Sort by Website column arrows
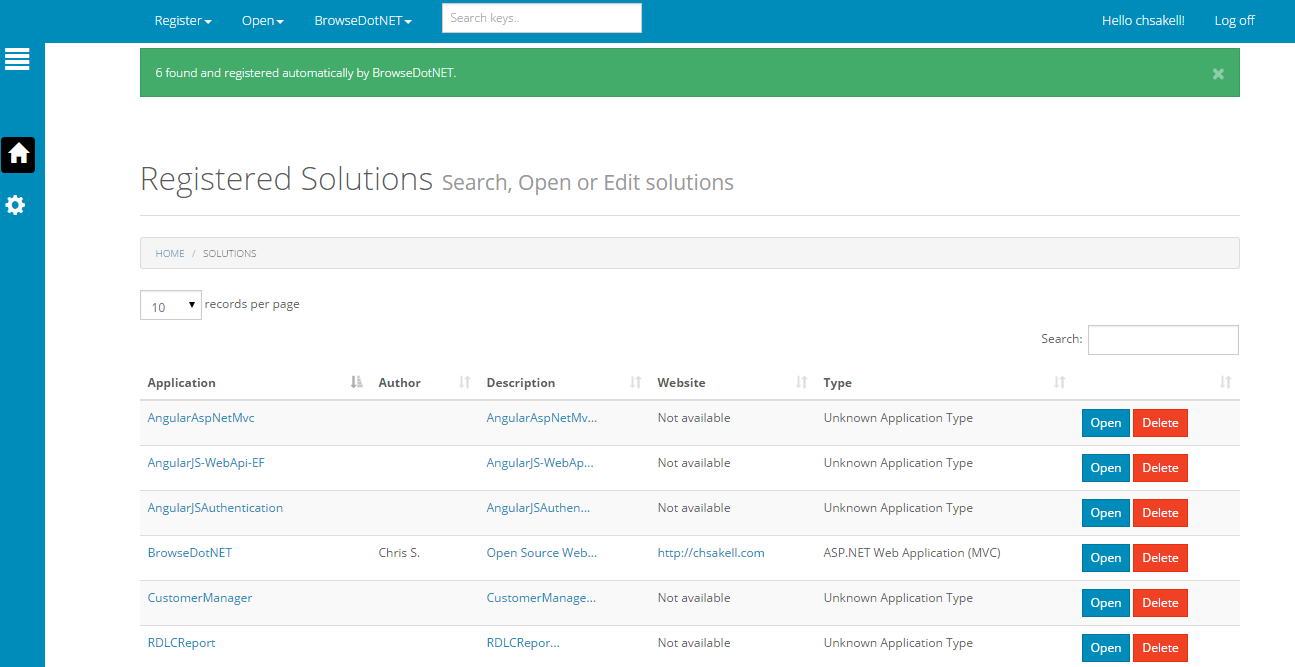1295x667 pixels. (801, 383)
